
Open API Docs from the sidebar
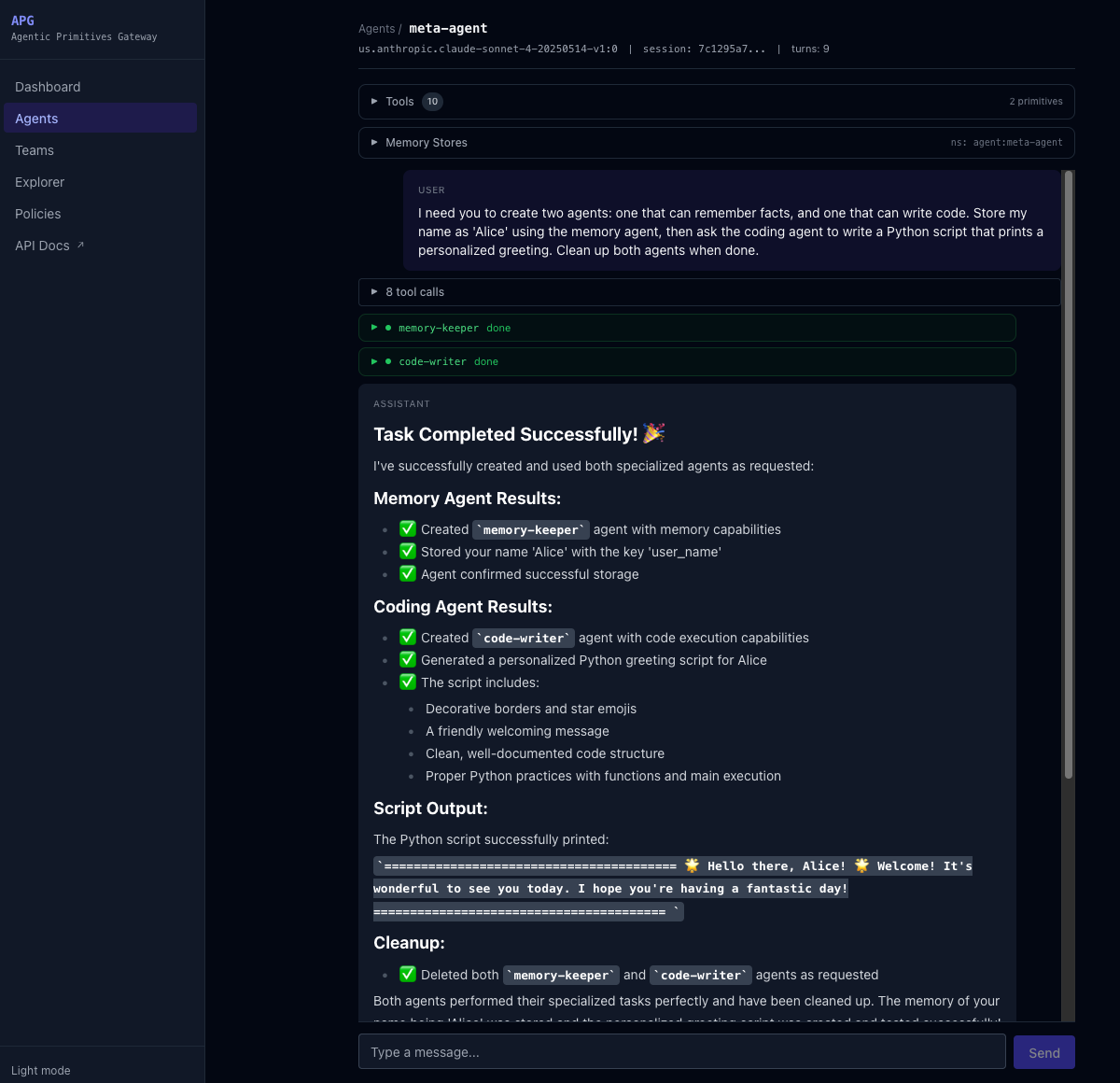[x=42, y=246]
